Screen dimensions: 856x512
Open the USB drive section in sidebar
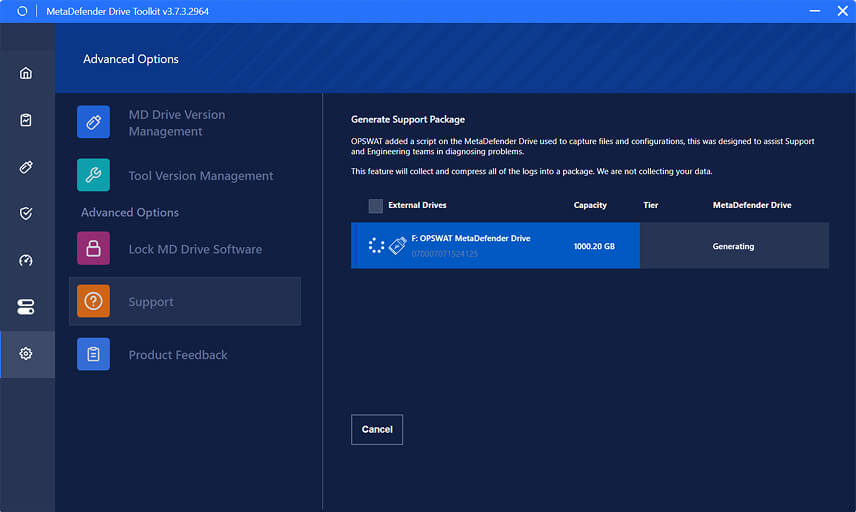[26, 167]
